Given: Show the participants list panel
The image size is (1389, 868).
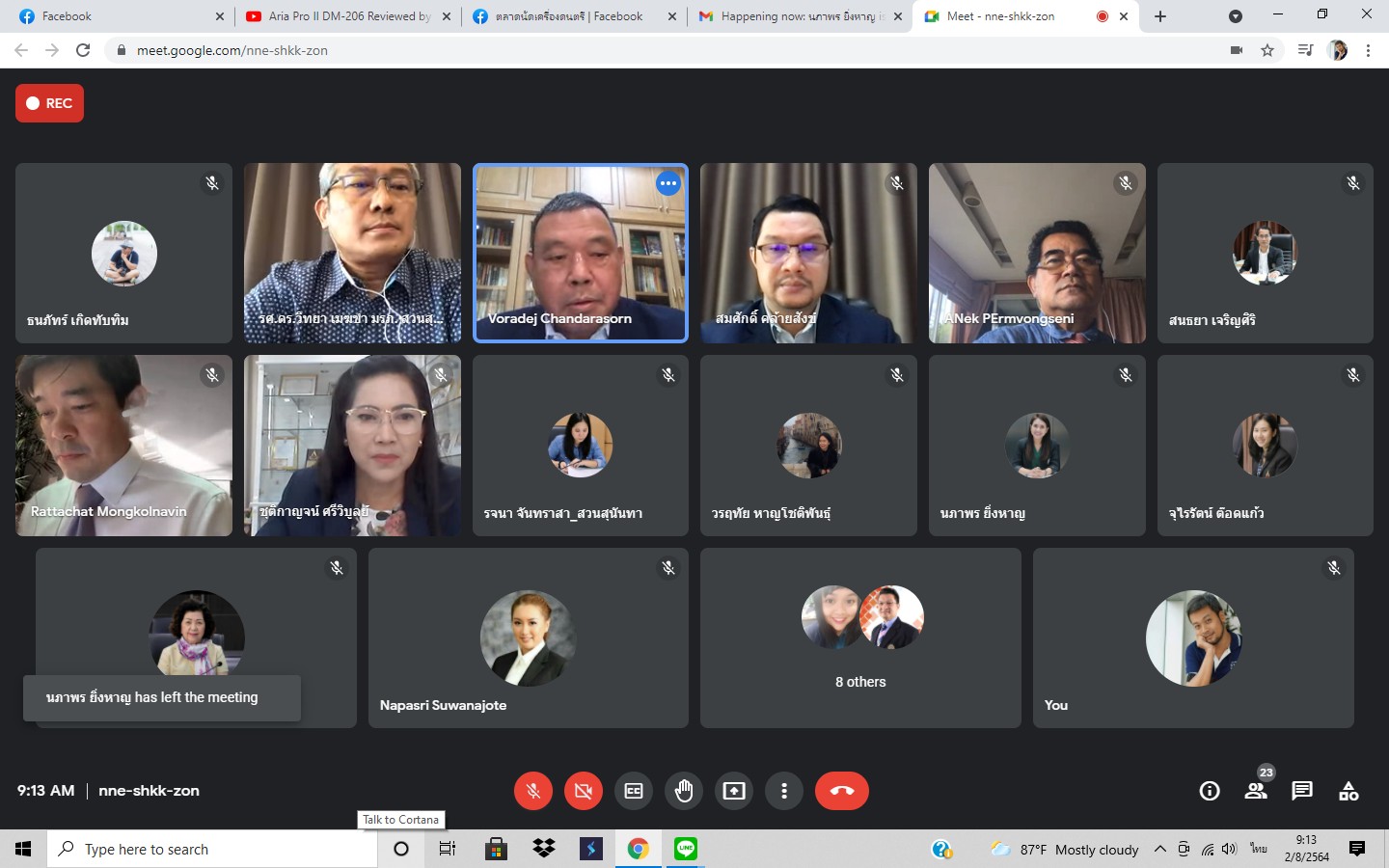Looking at the screenshot, I should (x=1255, y=791).
